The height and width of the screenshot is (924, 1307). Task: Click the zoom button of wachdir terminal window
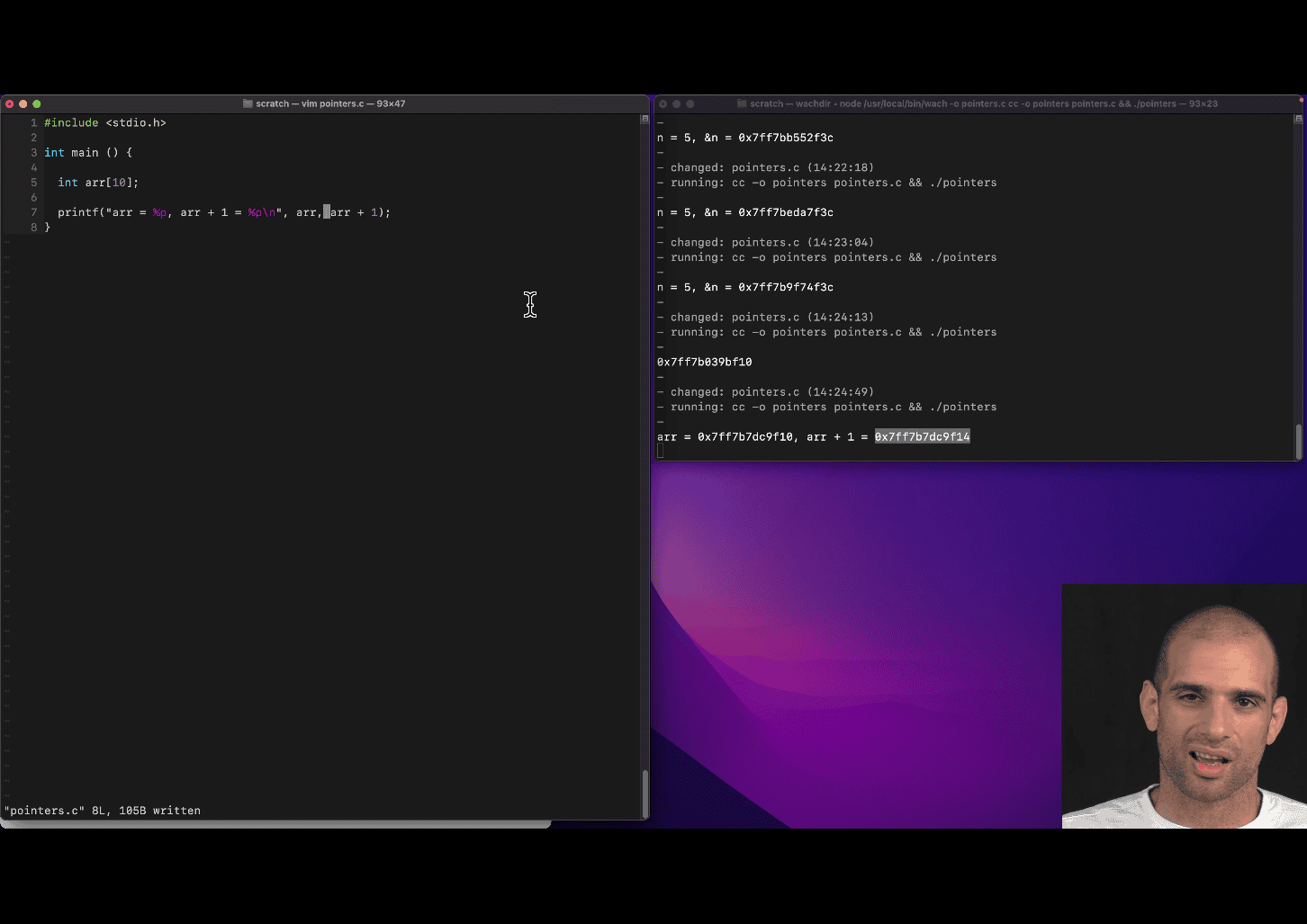click(690, 103)
